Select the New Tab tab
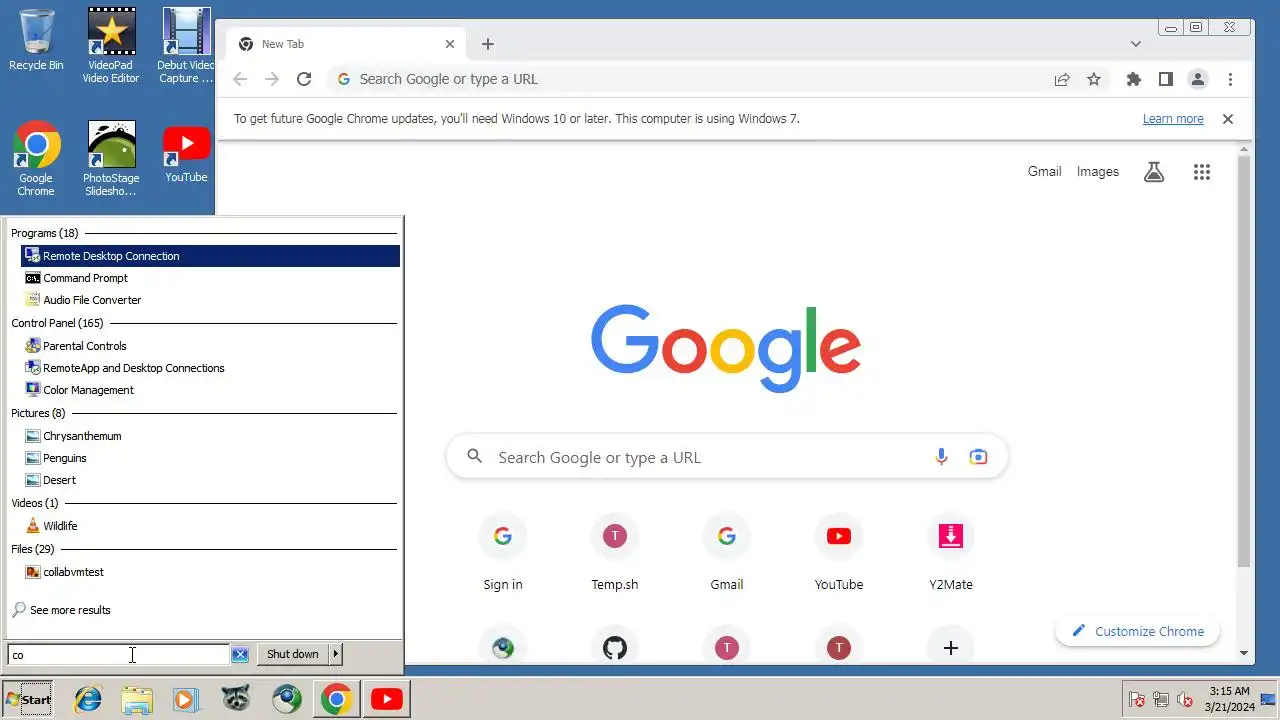This screenshot has width=1280, height=720. (343, 44)
